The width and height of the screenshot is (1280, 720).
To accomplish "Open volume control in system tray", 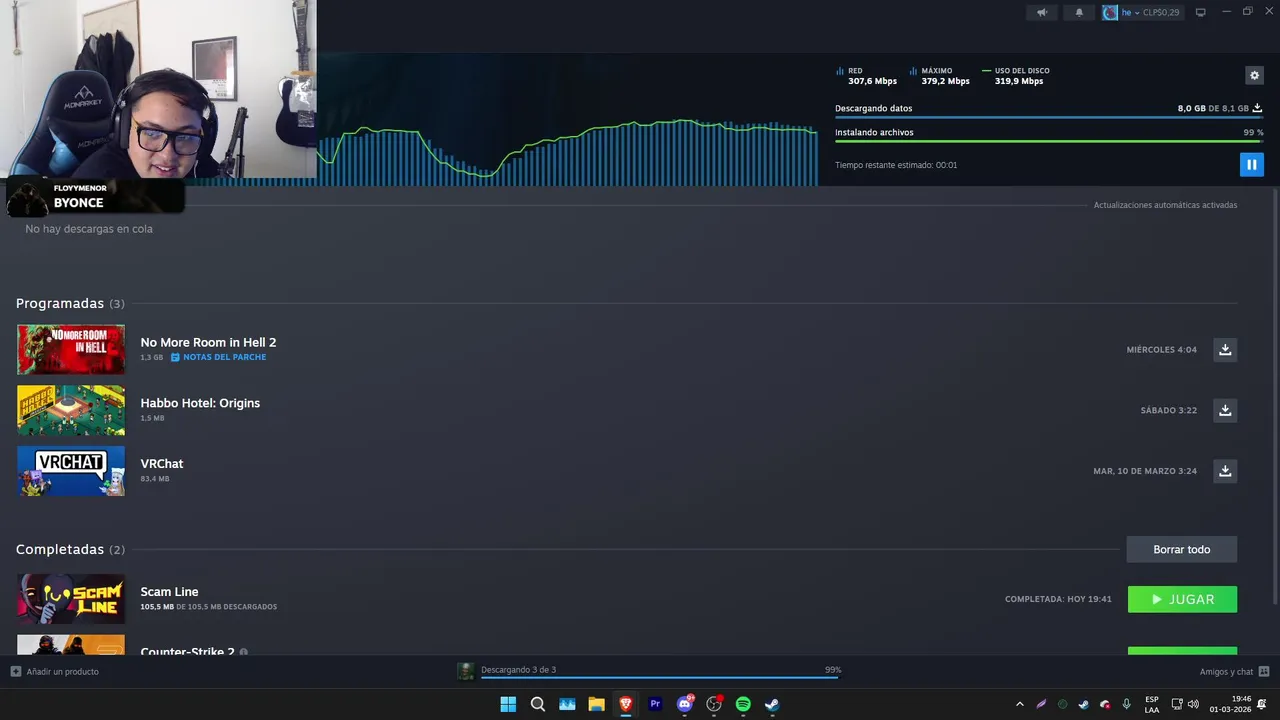I will tap(1193, 704).
